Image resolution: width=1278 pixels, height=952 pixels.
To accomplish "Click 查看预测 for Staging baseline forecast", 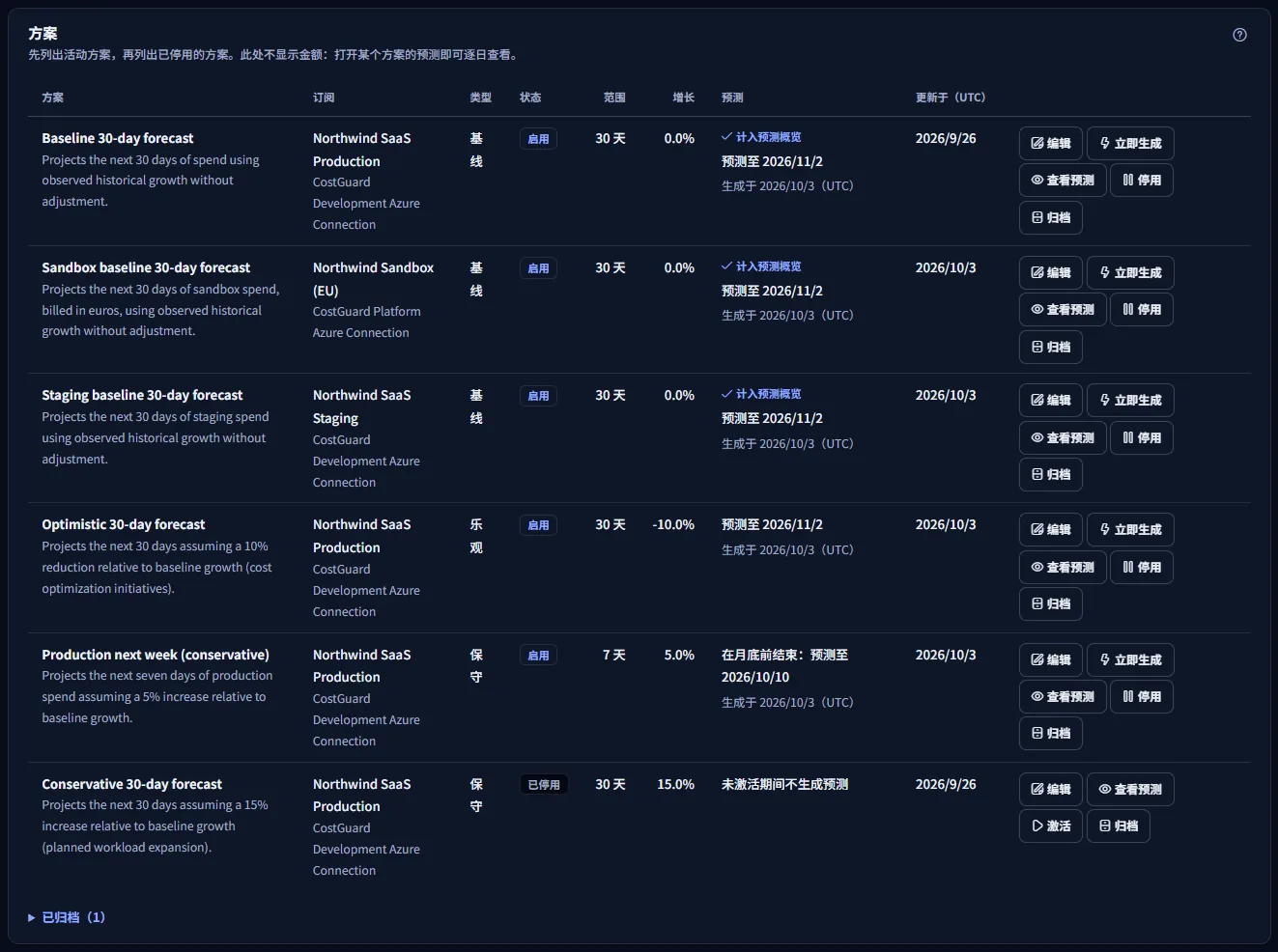I will [x=1063, y=437].
